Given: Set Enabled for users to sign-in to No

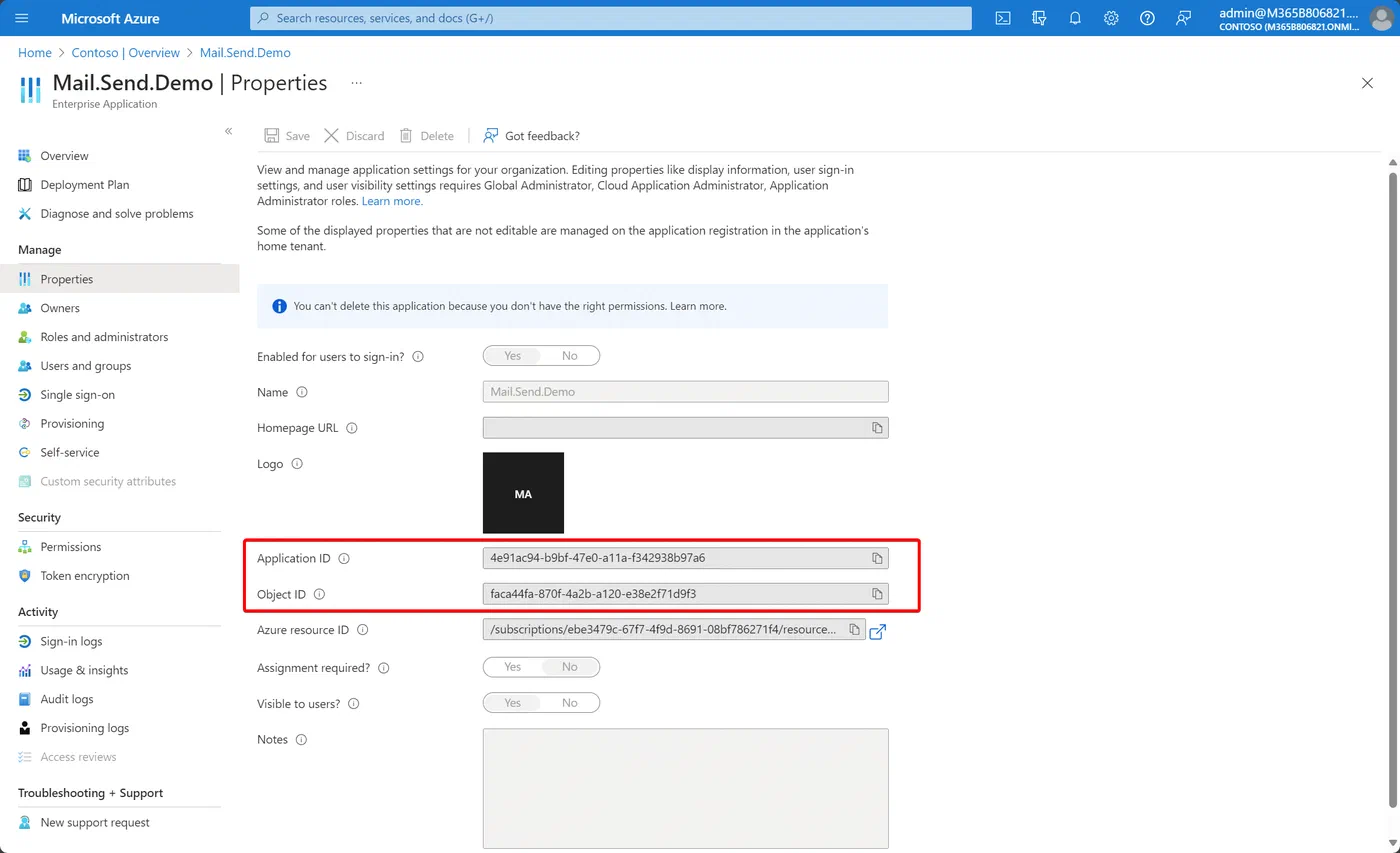Looking at the screenshot, I should 570,356.
